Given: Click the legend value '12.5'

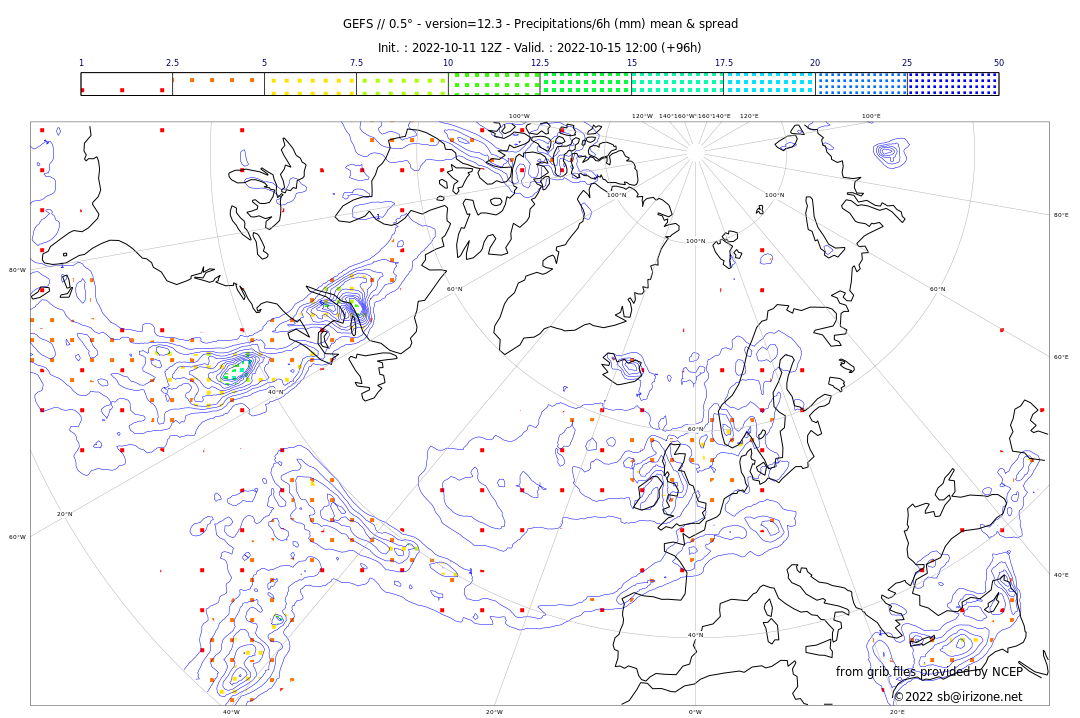Looking at the screenshot, I should pyautogui.click(x=540, y=63).
